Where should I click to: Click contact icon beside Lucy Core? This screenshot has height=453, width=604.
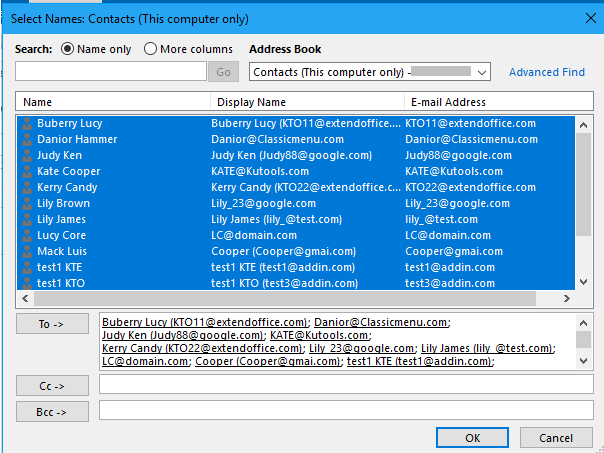coord(27,235)
